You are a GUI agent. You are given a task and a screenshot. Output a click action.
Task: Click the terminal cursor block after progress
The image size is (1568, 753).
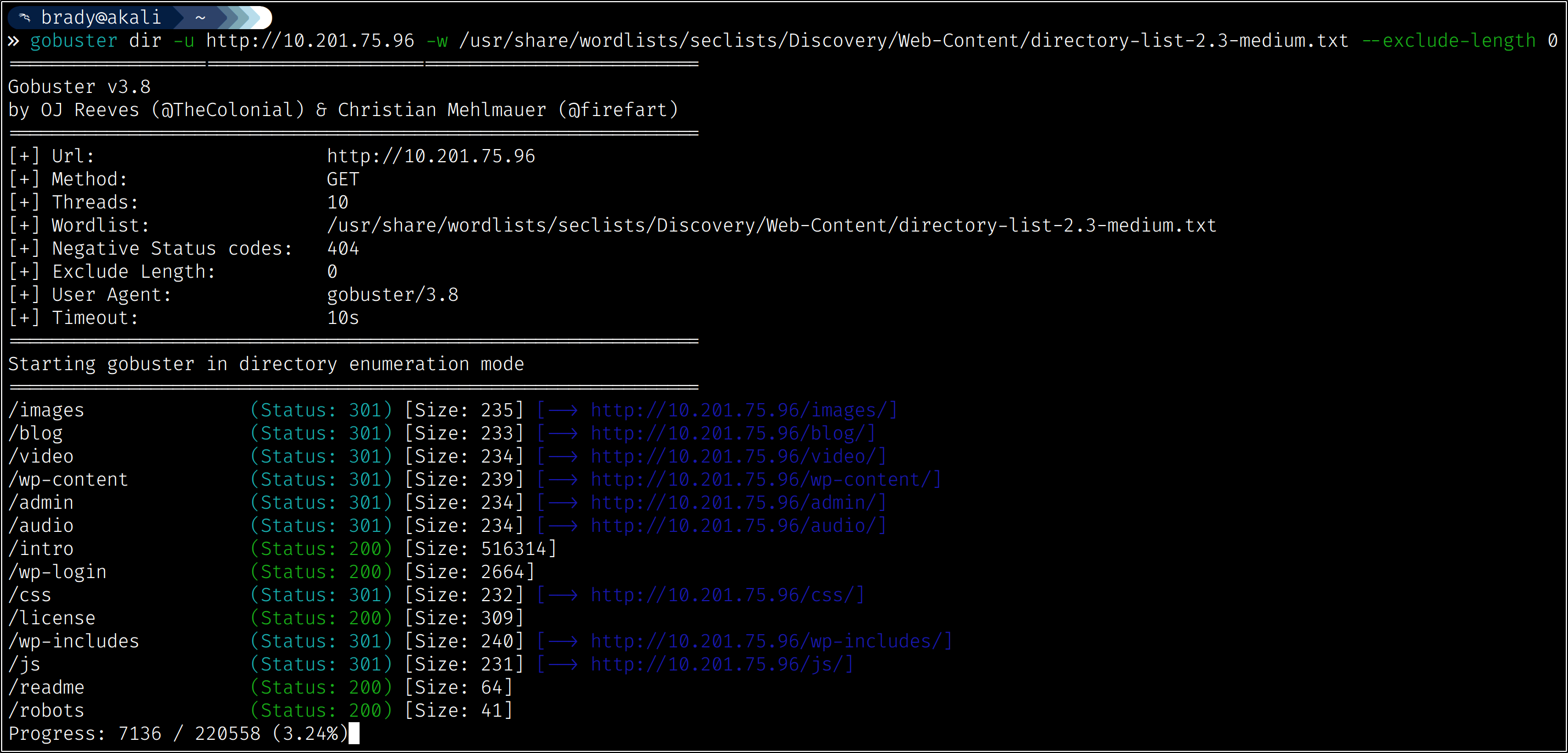[354, 734]
